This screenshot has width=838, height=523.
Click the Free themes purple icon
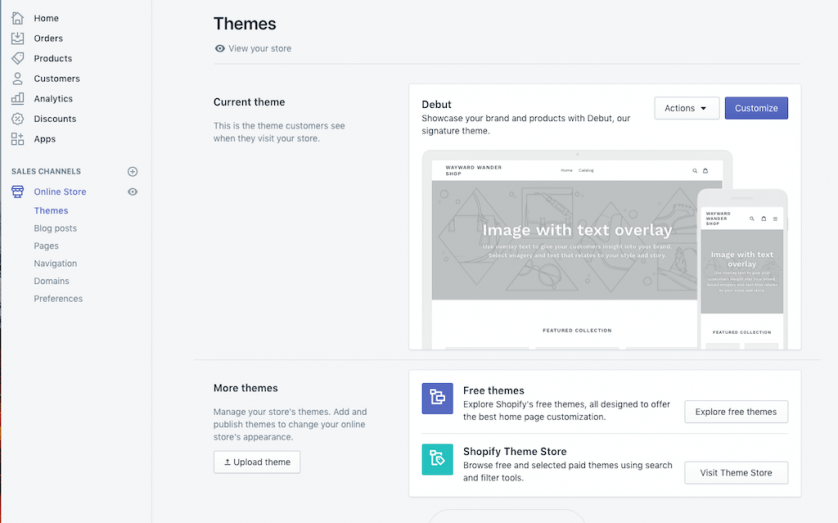tap(437, 398)
